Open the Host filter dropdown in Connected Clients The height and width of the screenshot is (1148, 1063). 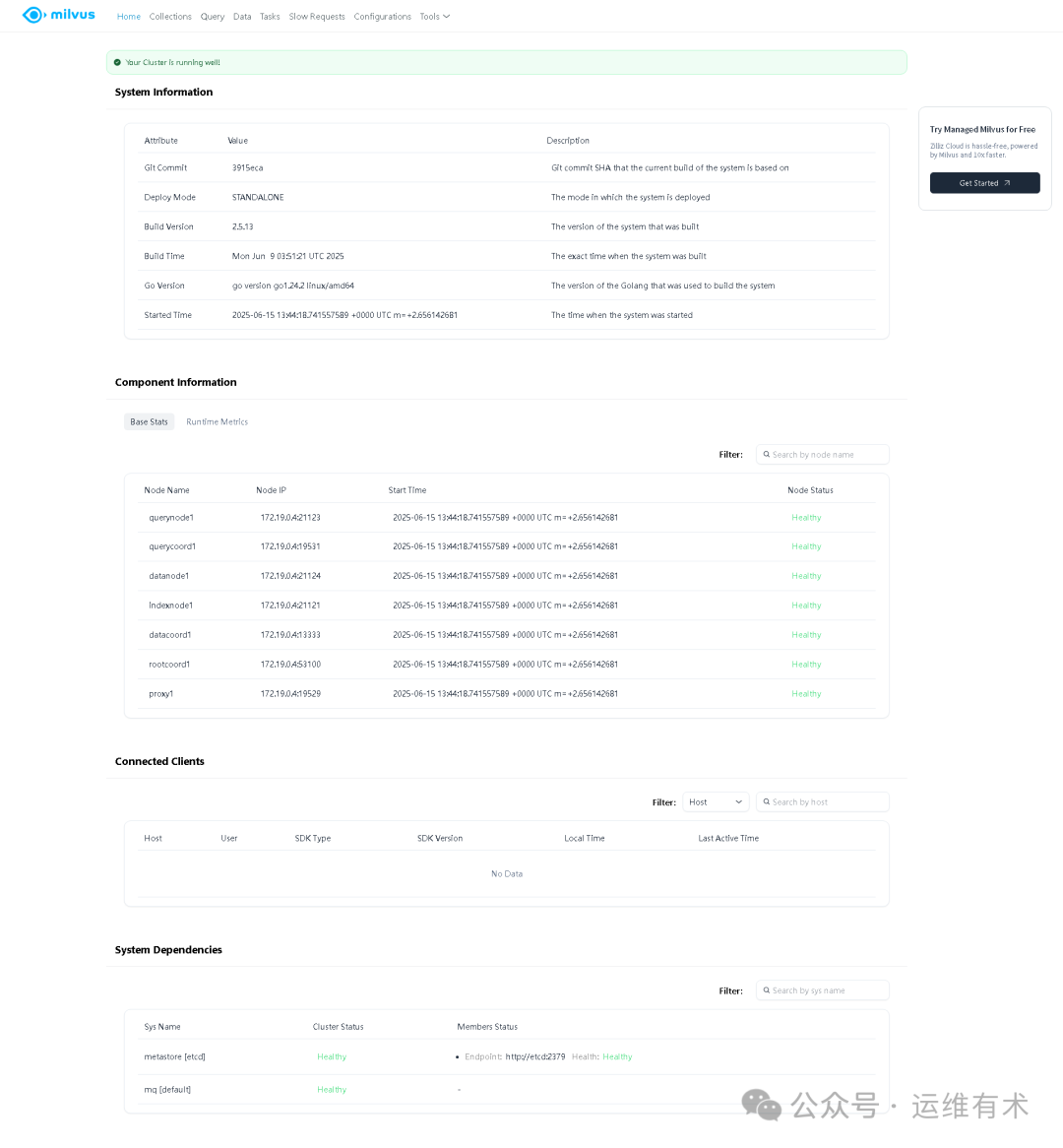(x=716, y=800)
